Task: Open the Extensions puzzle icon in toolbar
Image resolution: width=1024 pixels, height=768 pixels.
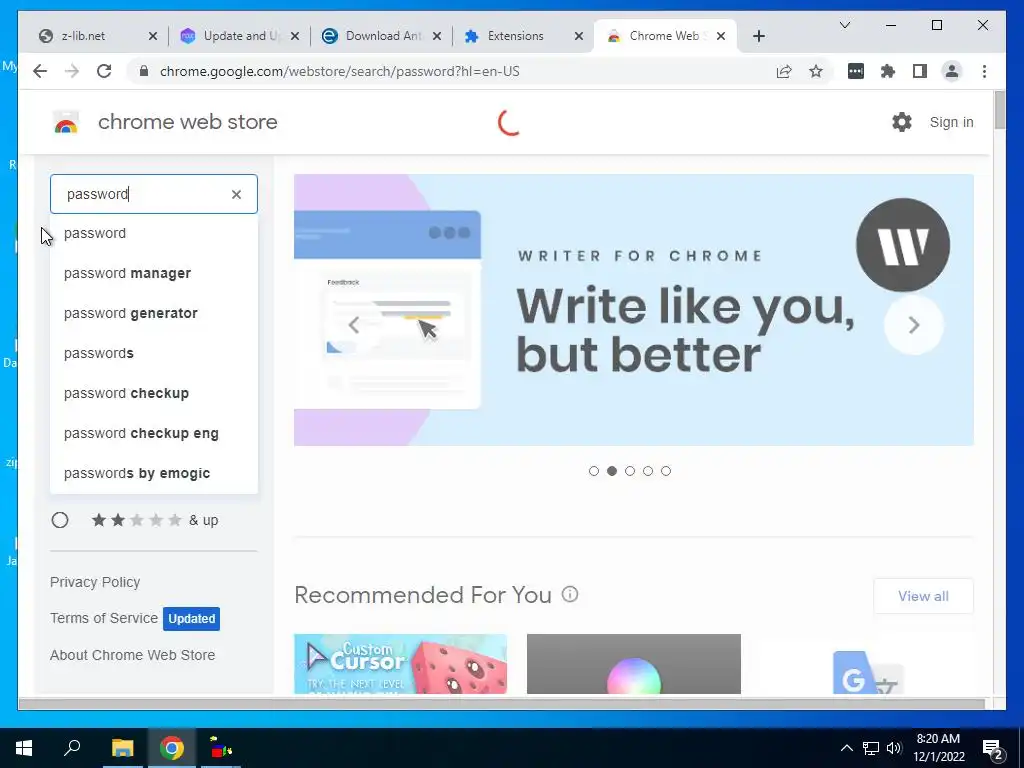Action: [888, 71]
